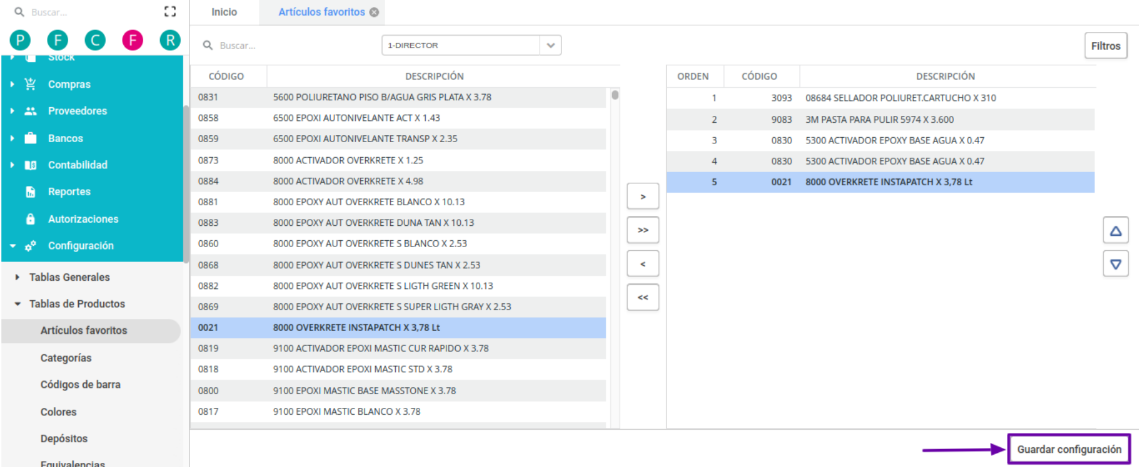1144x467 pixels.
Task: Collapse Tablas de Productos tree node
Action: 18,304
